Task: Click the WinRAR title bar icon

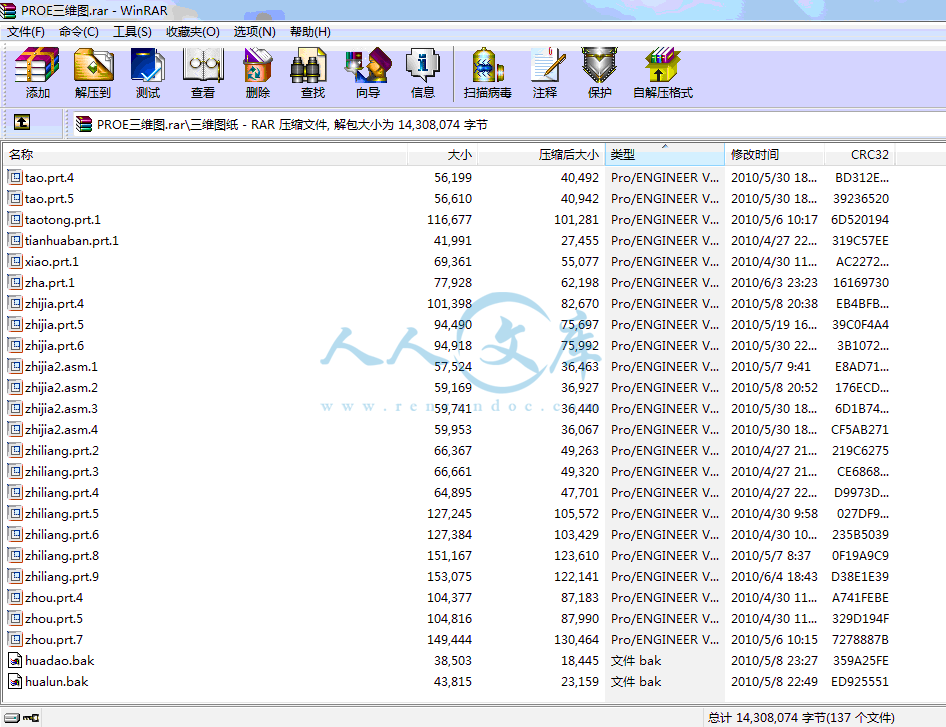Action: [8, 10]
